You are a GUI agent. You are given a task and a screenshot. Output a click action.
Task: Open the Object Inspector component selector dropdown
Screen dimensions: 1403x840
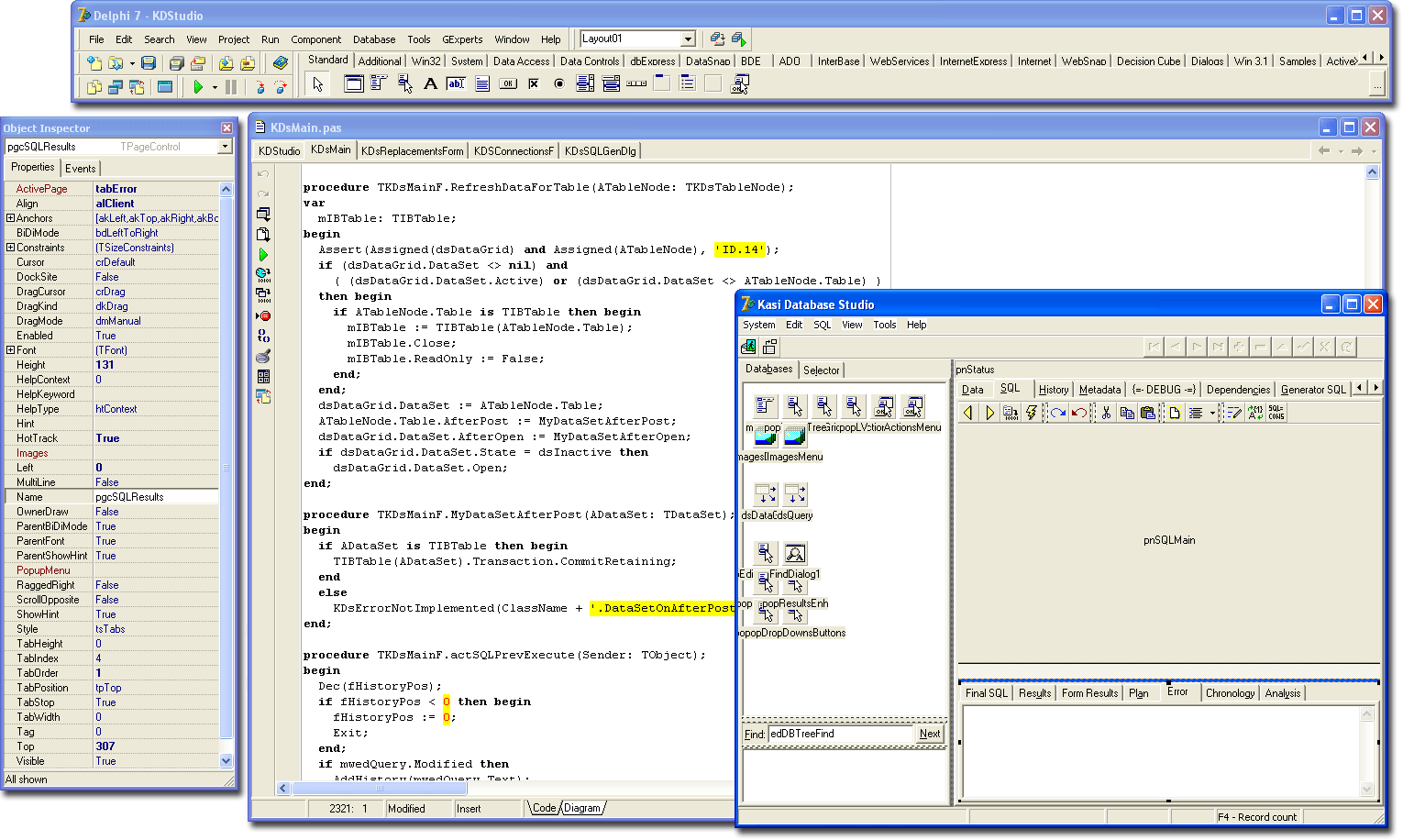coord(225,147)
